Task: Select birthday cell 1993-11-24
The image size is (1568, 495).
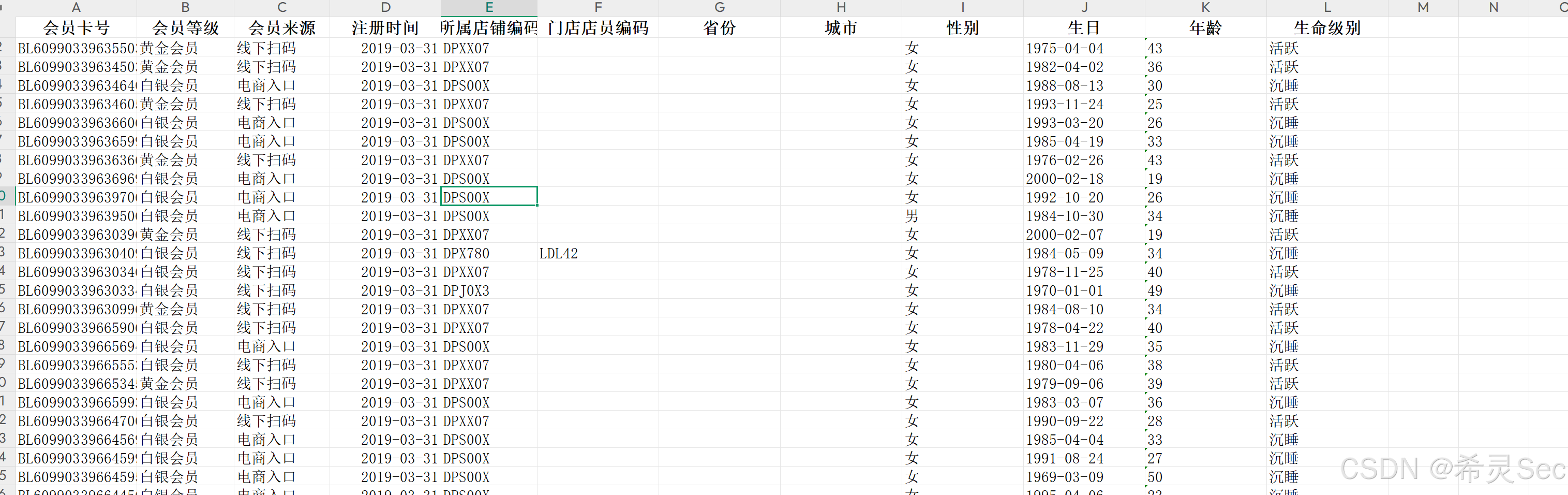Action: click(1084, 104)
